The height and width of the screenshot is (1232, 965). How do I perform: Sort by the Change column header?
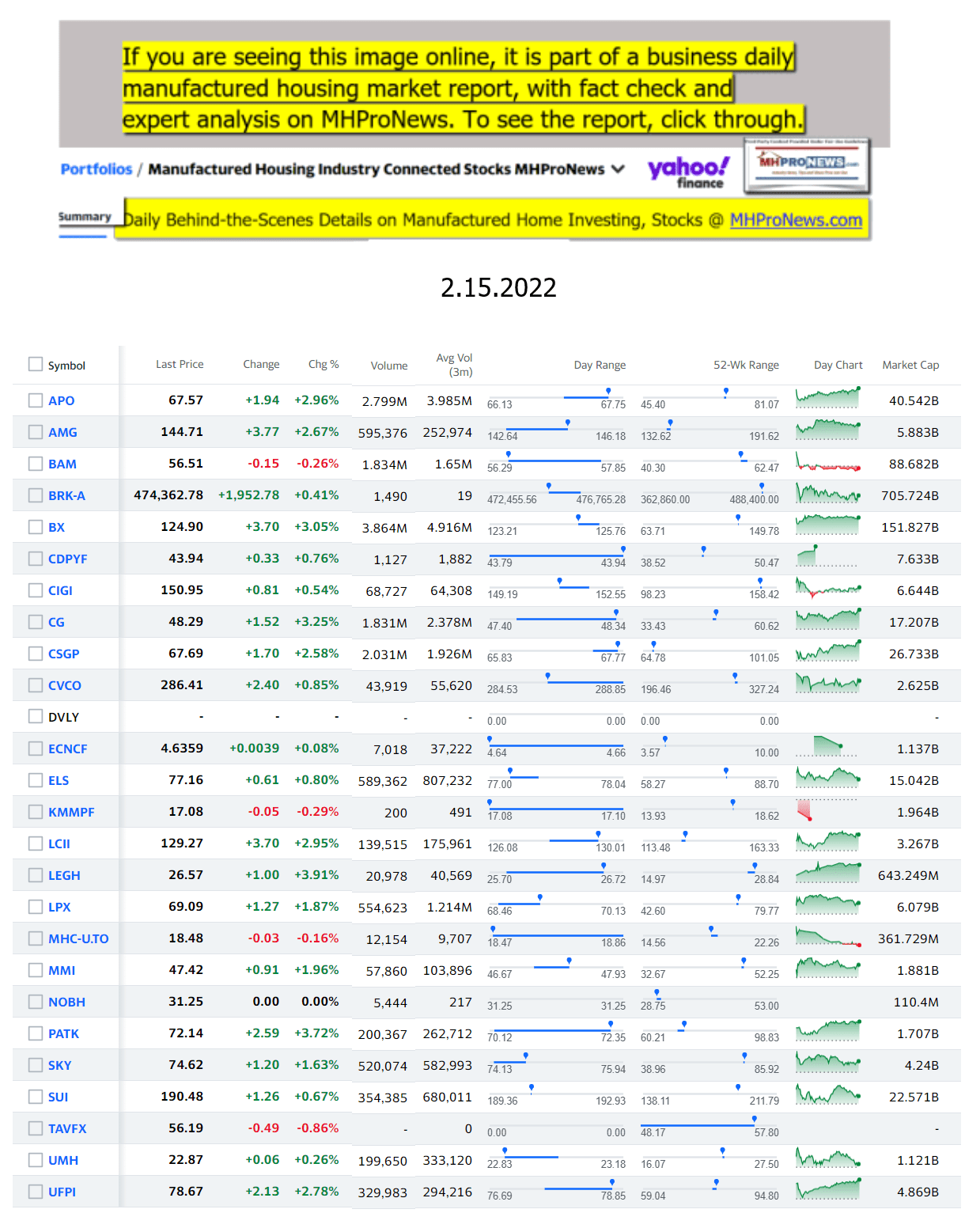tap(261, 364)
